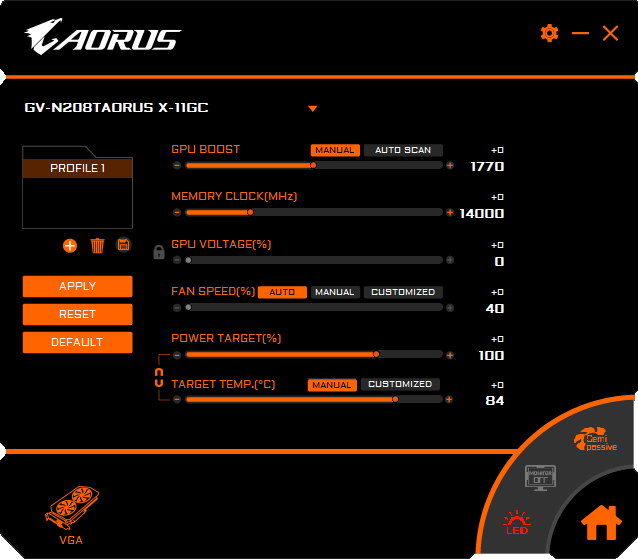
Task: Save the profile with the floppy disk icon
Action: [x=123, y=245]
